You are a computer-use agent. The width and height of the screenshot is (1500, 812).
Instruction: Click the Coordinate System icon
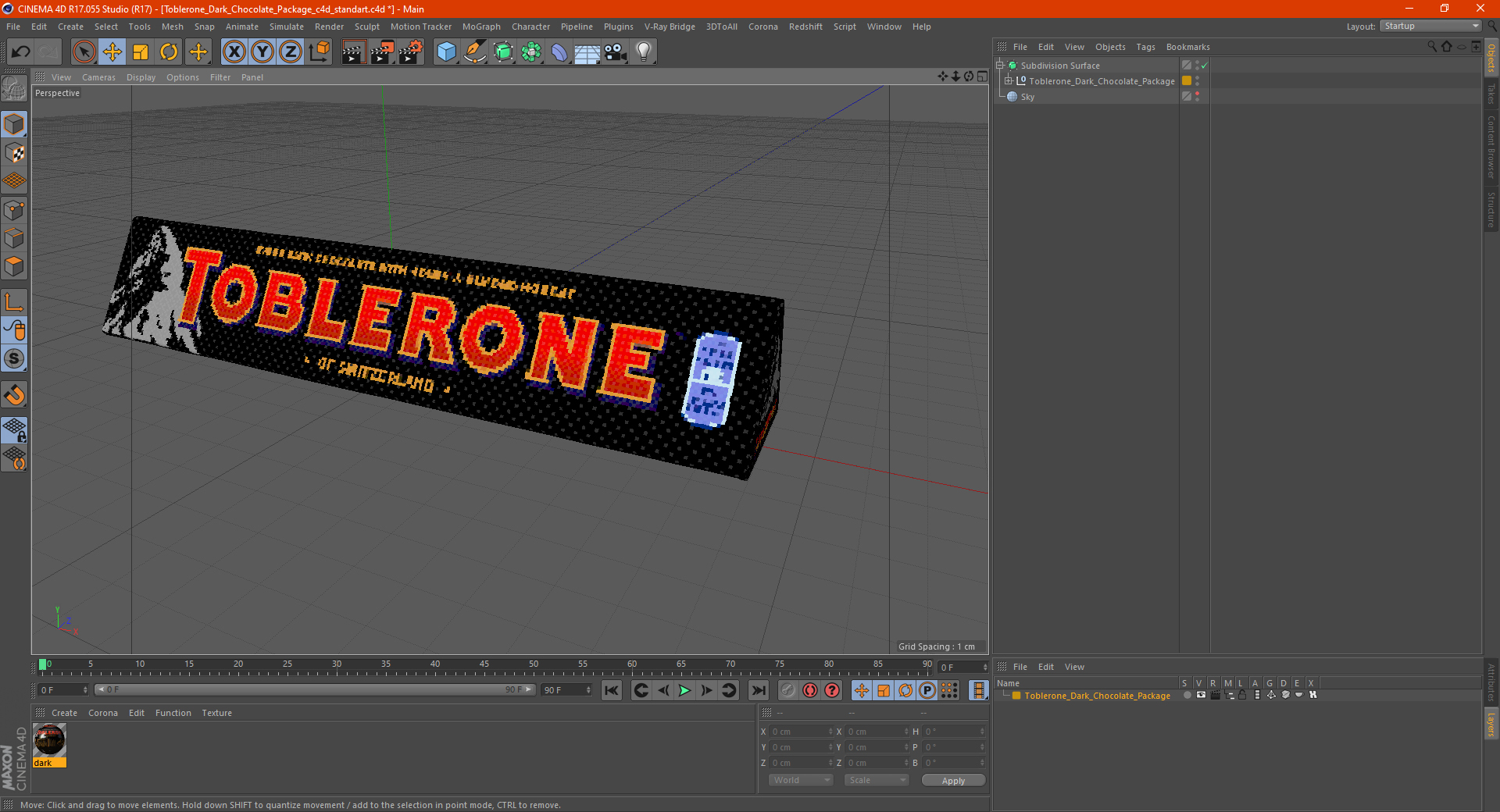[320, 52]
